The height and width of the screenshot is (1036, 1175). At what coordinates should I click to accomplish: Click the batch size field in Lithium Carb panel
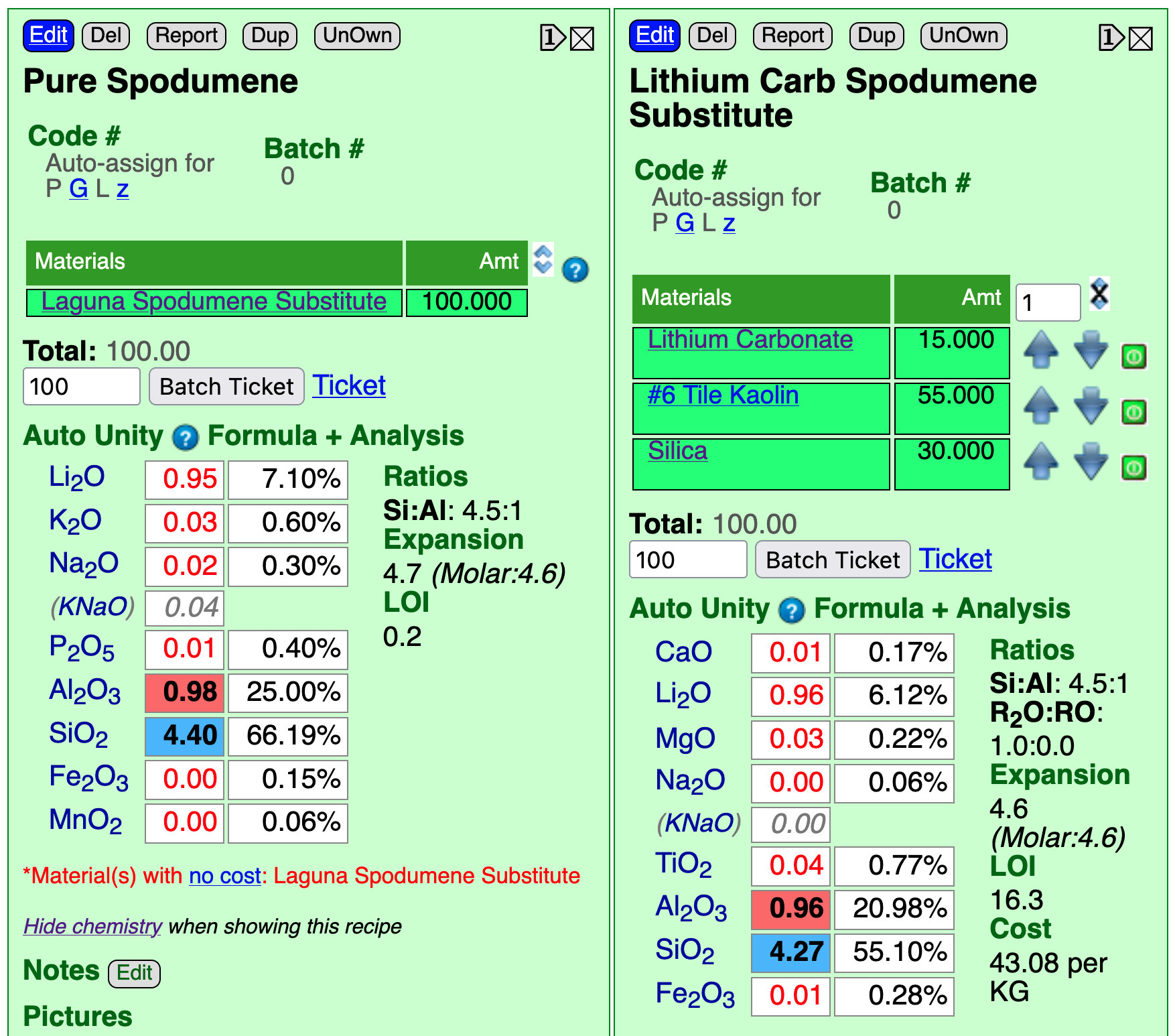pos(688,560)
